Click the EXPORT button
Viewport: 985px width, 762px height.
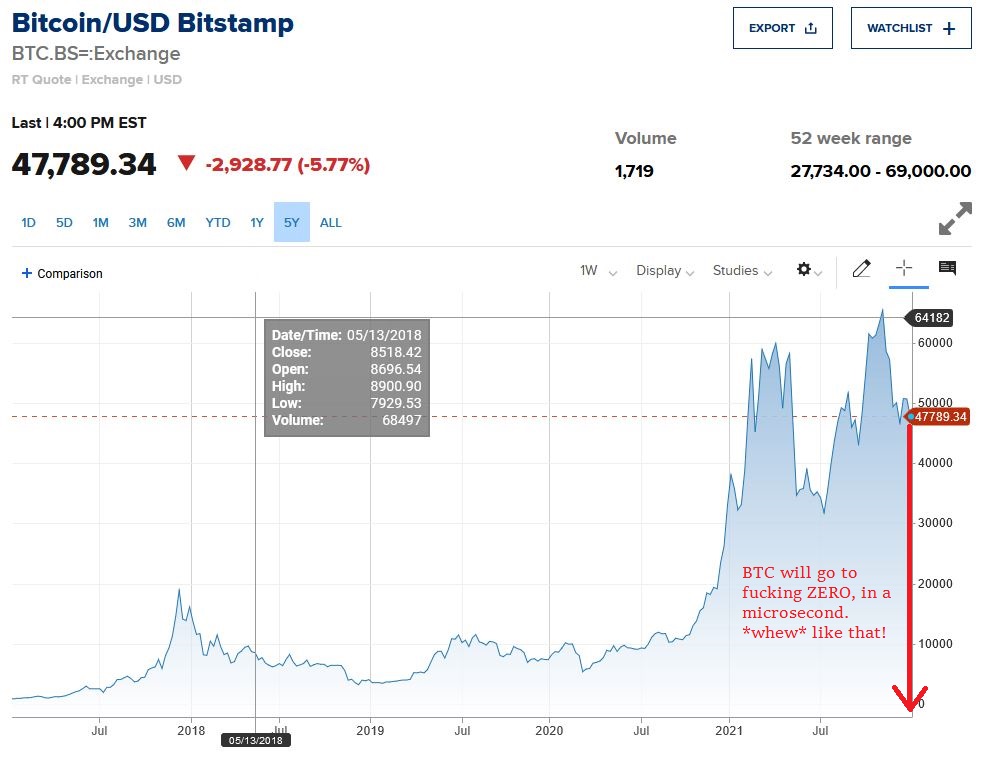783,28
